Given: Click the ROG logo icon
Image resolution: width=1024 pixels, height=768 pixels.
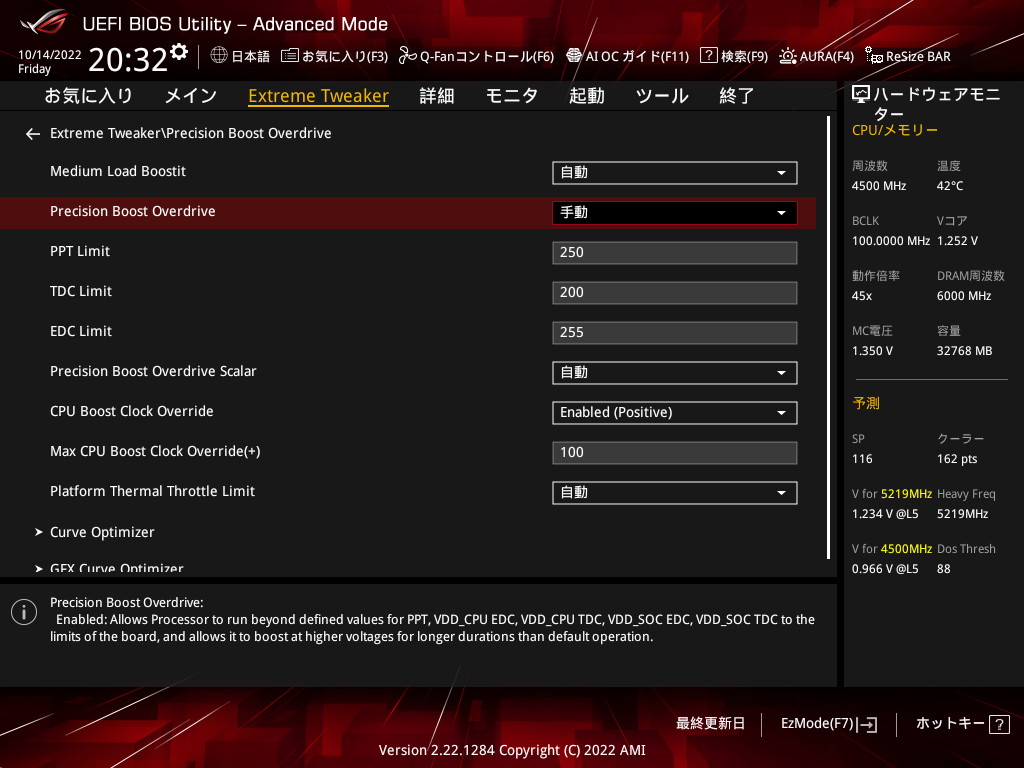Looking at the screenshot, I should click(43, 22).
